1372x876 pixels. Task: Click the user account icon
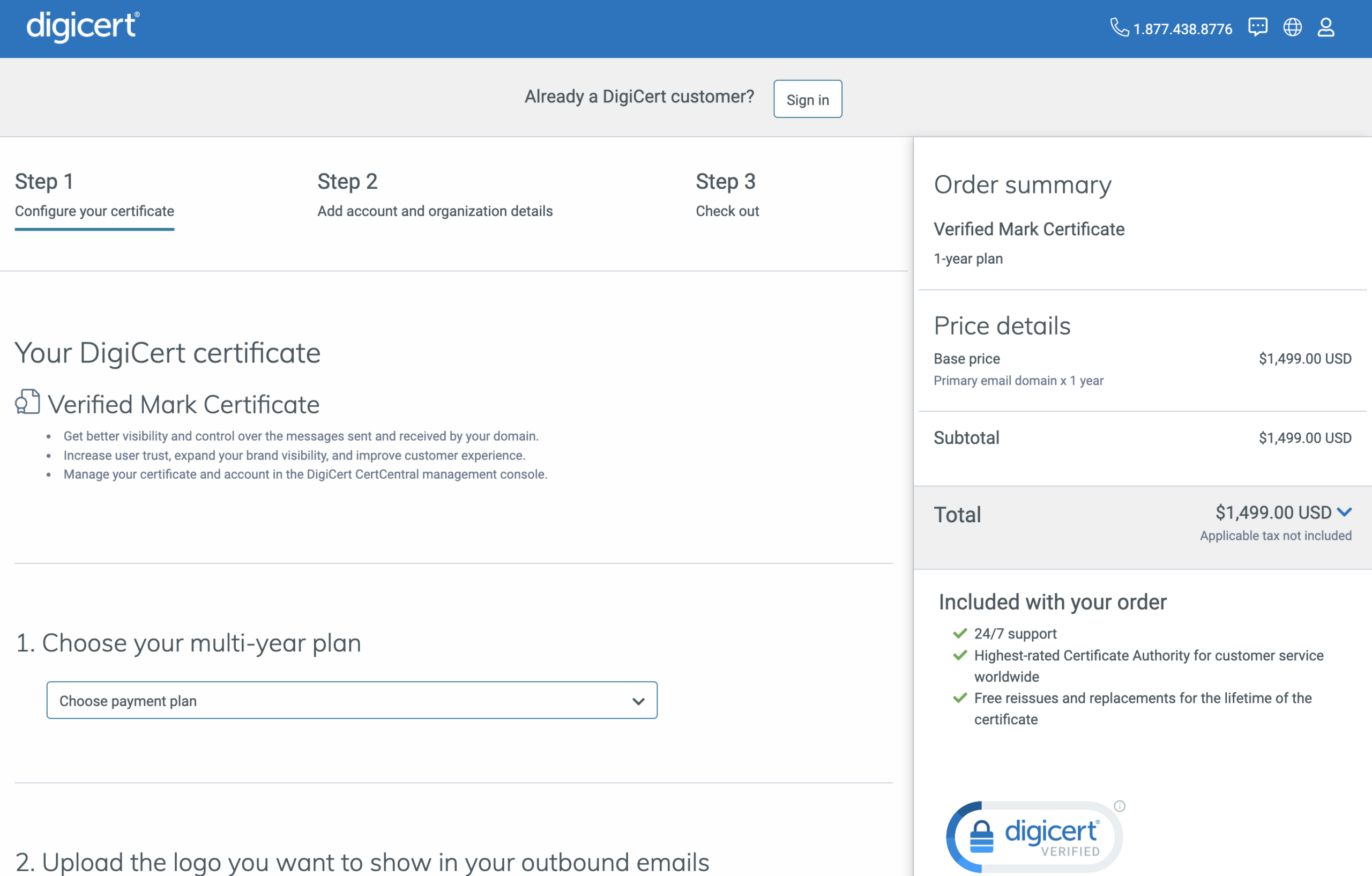click(x=1326, y=27)
